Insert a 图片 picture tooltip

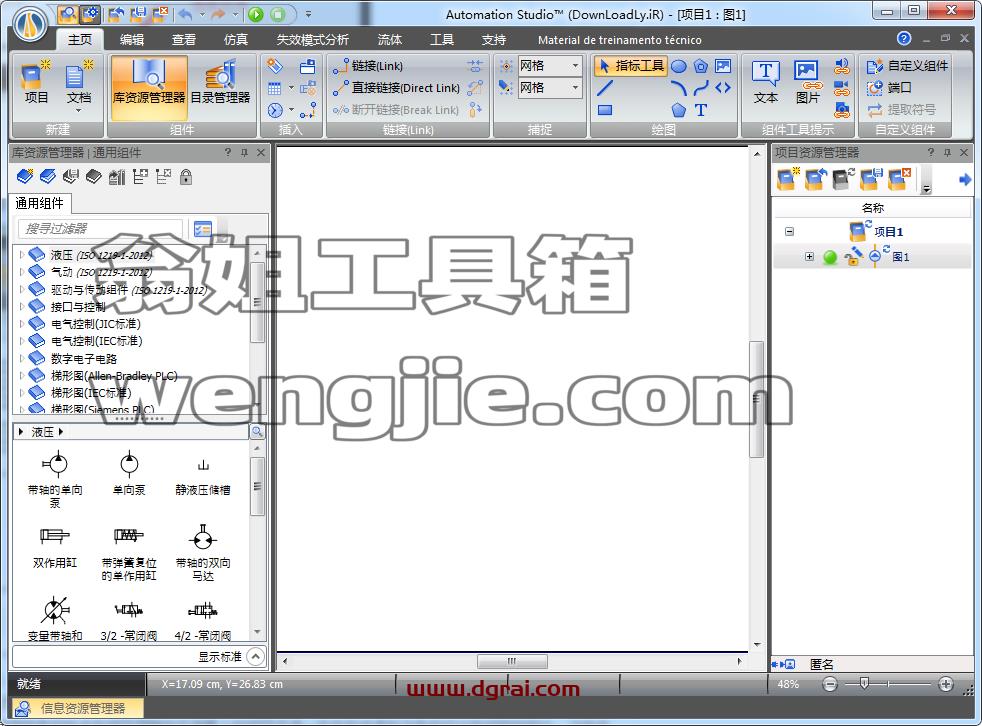pos(808,82)
